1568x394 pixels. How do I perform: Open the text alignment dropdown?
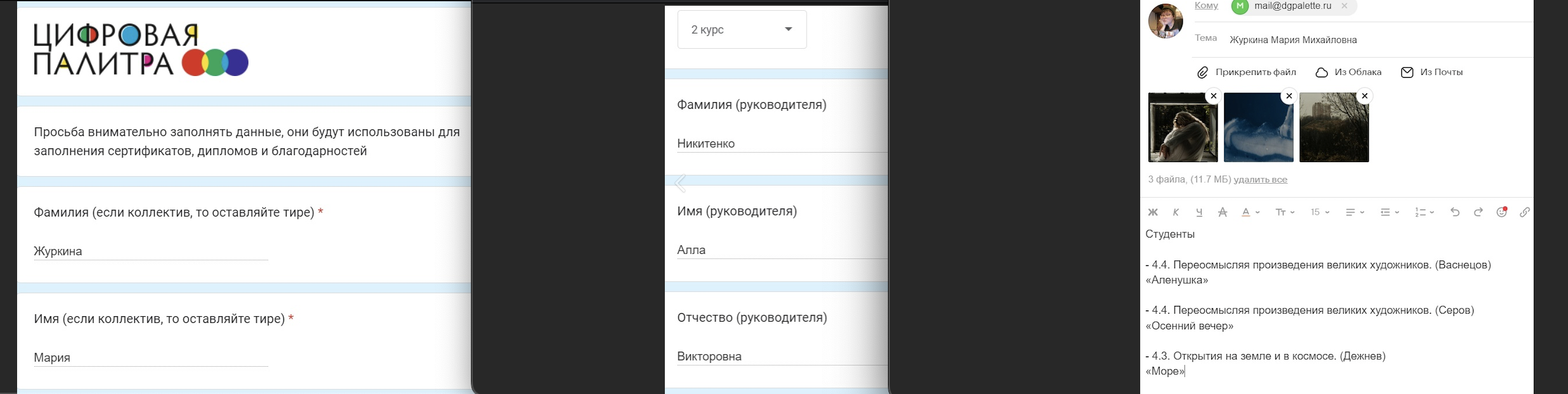point(1355,212)
